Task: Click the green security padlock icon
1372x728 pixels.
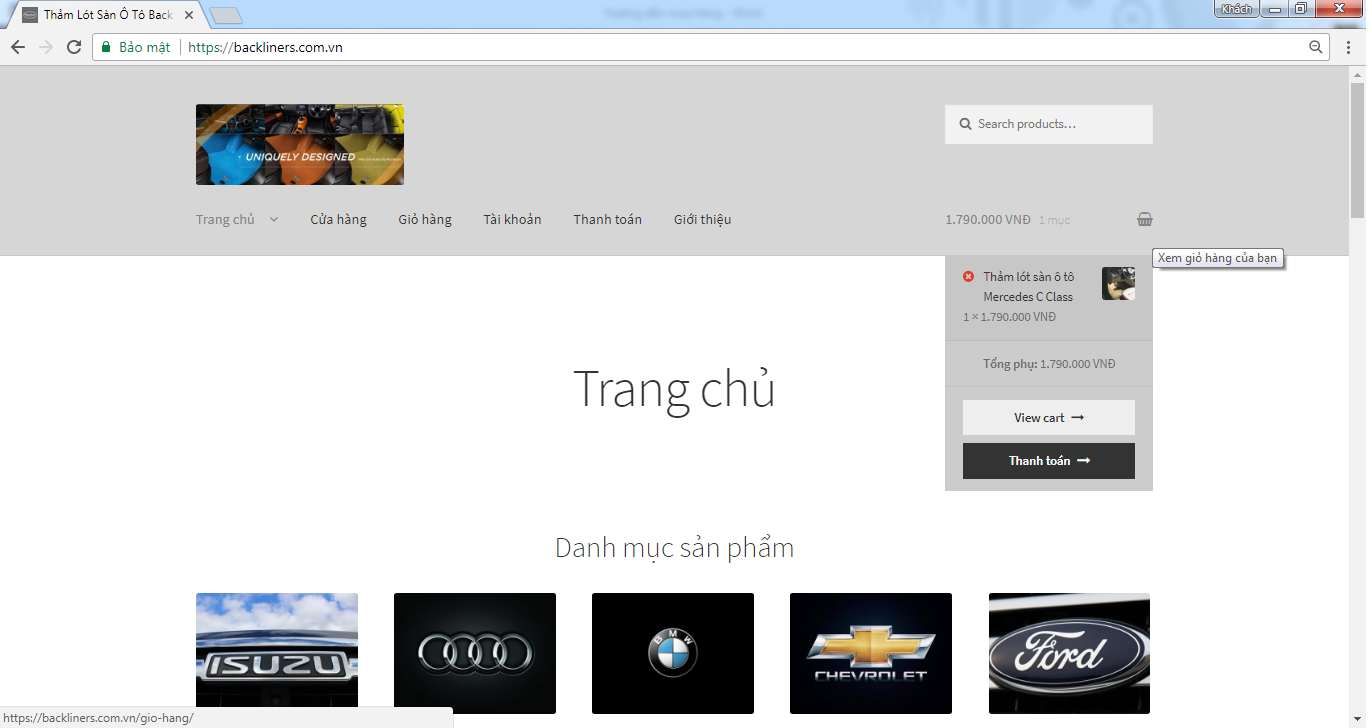Action: pos(106,47)
